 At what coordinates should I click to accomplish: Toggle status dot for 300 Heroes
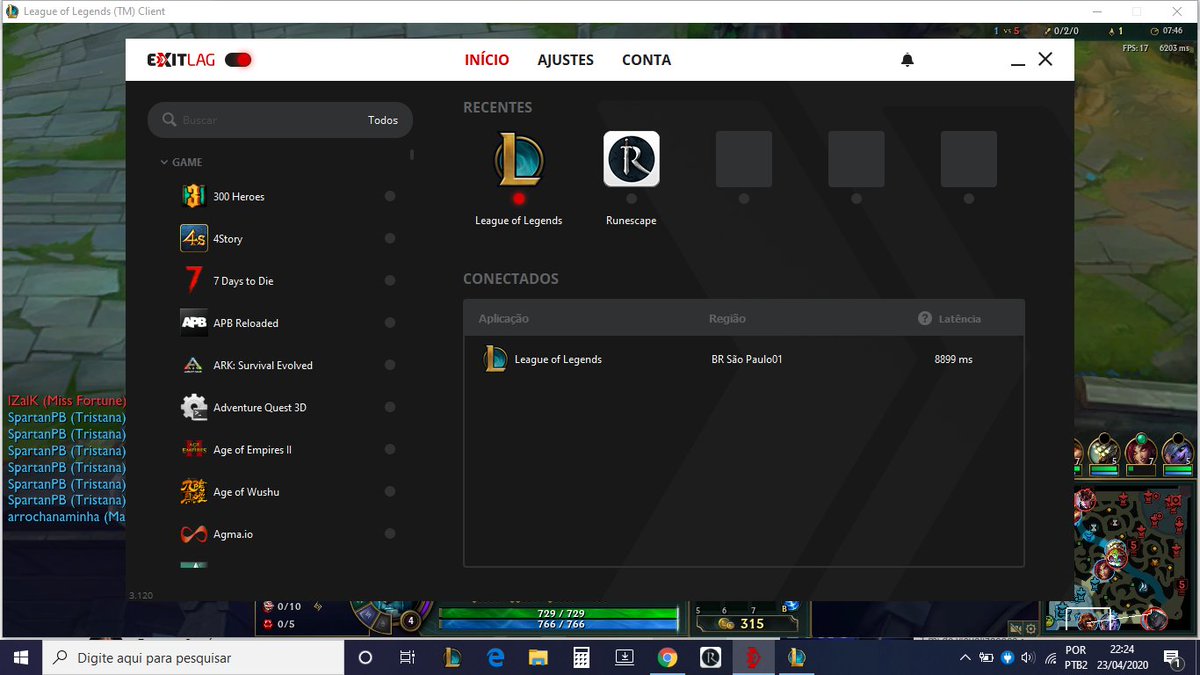point(390,197)
